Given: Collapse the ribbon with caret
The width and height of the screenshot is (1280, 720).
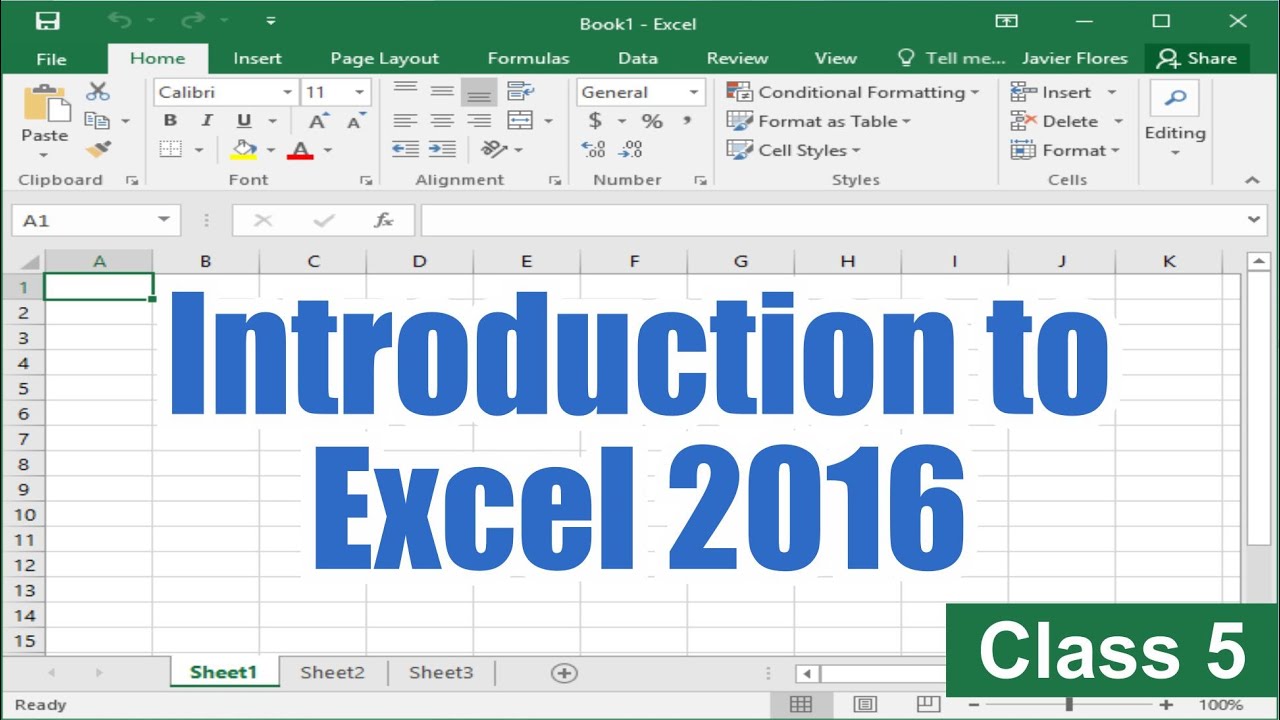Looking at the screenshot, I should 1252,180.
